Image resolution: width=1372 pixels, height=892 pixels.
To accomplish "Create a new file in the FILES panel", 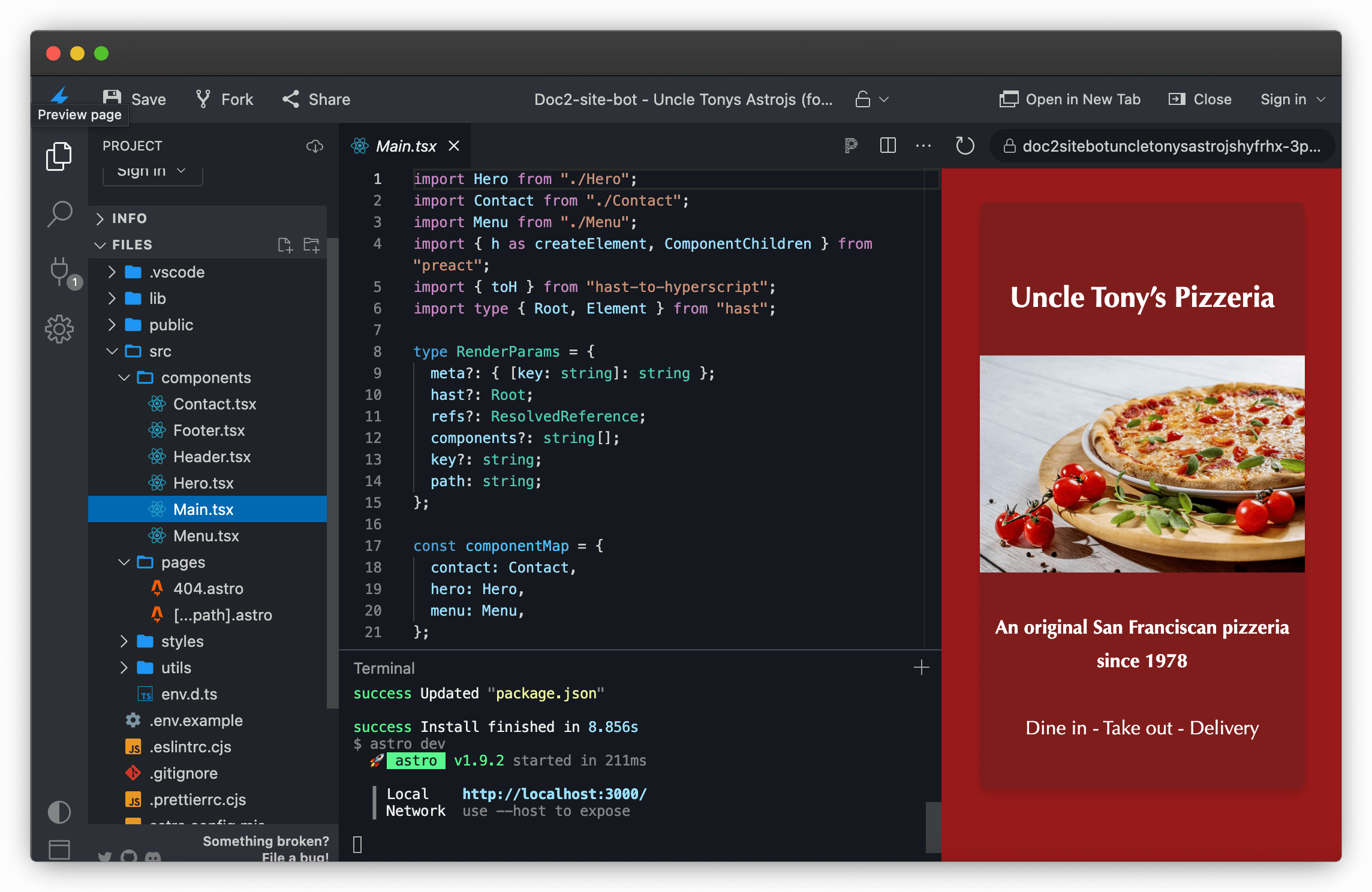I will (x=285, y=245).
